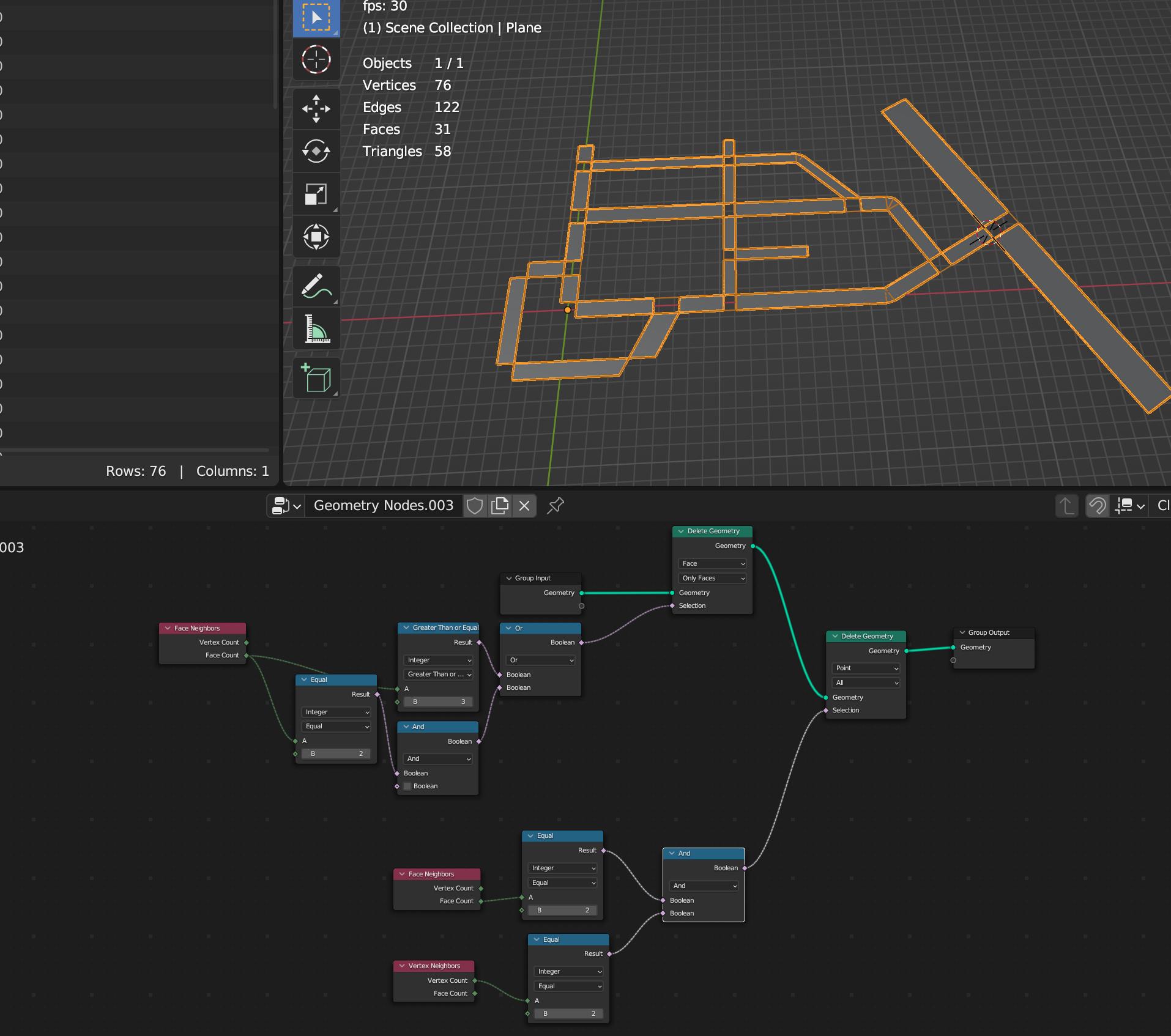Screen dimensions: 1171x1036
Task: Duplicate the Geometry Nodes.003 node group
Action: point(500,506)
